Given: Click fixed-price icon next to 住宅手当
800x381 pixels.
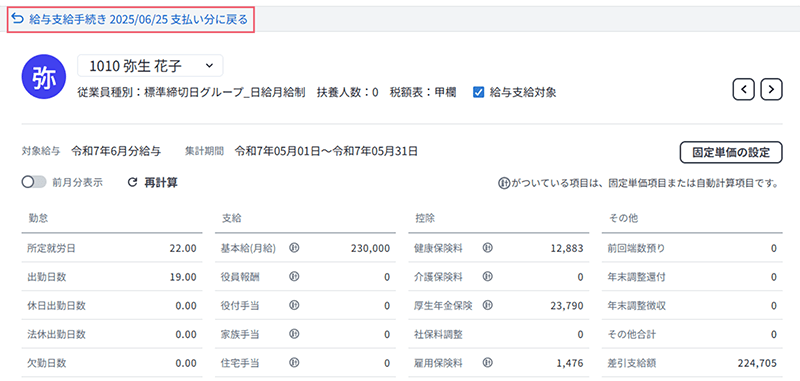Looking at the screenshot, I should pos(294,363).
